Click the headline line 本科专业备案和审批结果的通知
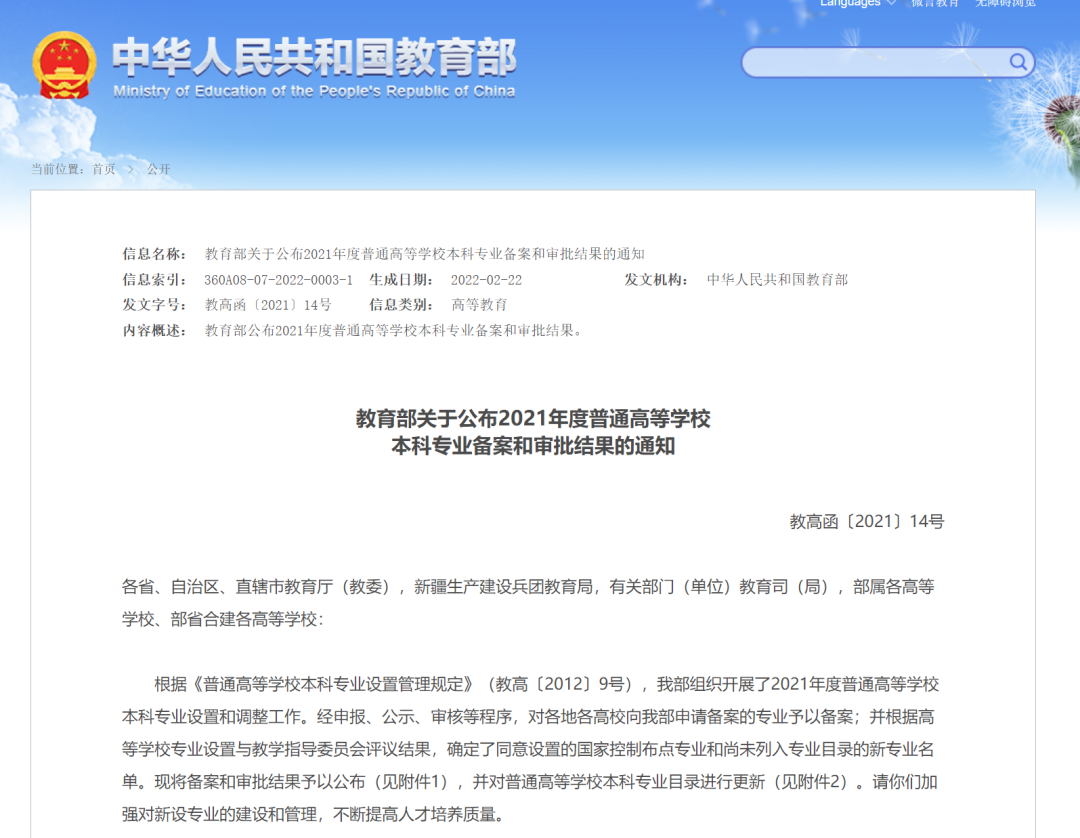 (x=533, y=446)
